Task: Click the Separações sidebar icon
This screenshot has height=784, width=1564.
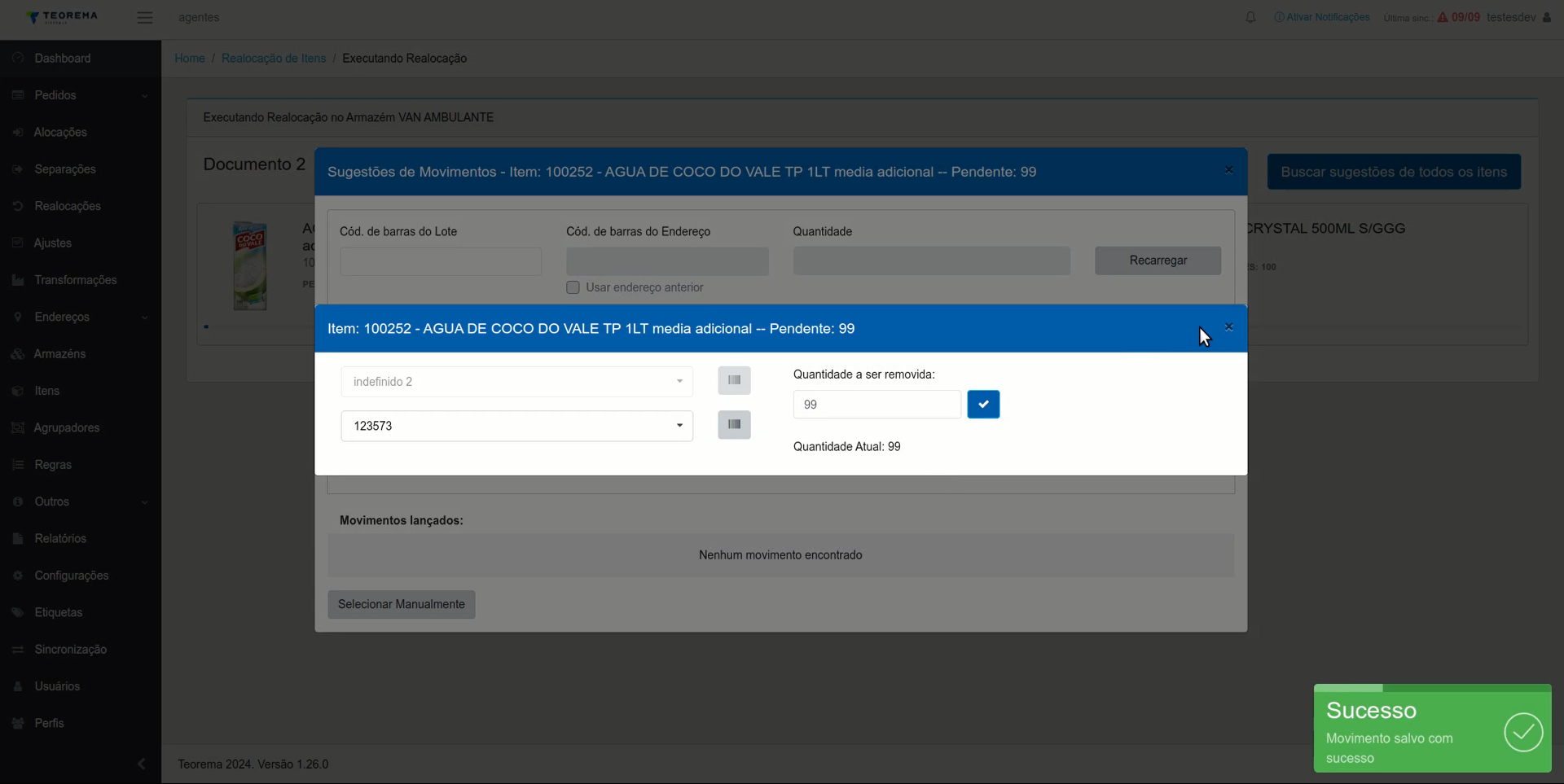Action: [18, 169]
